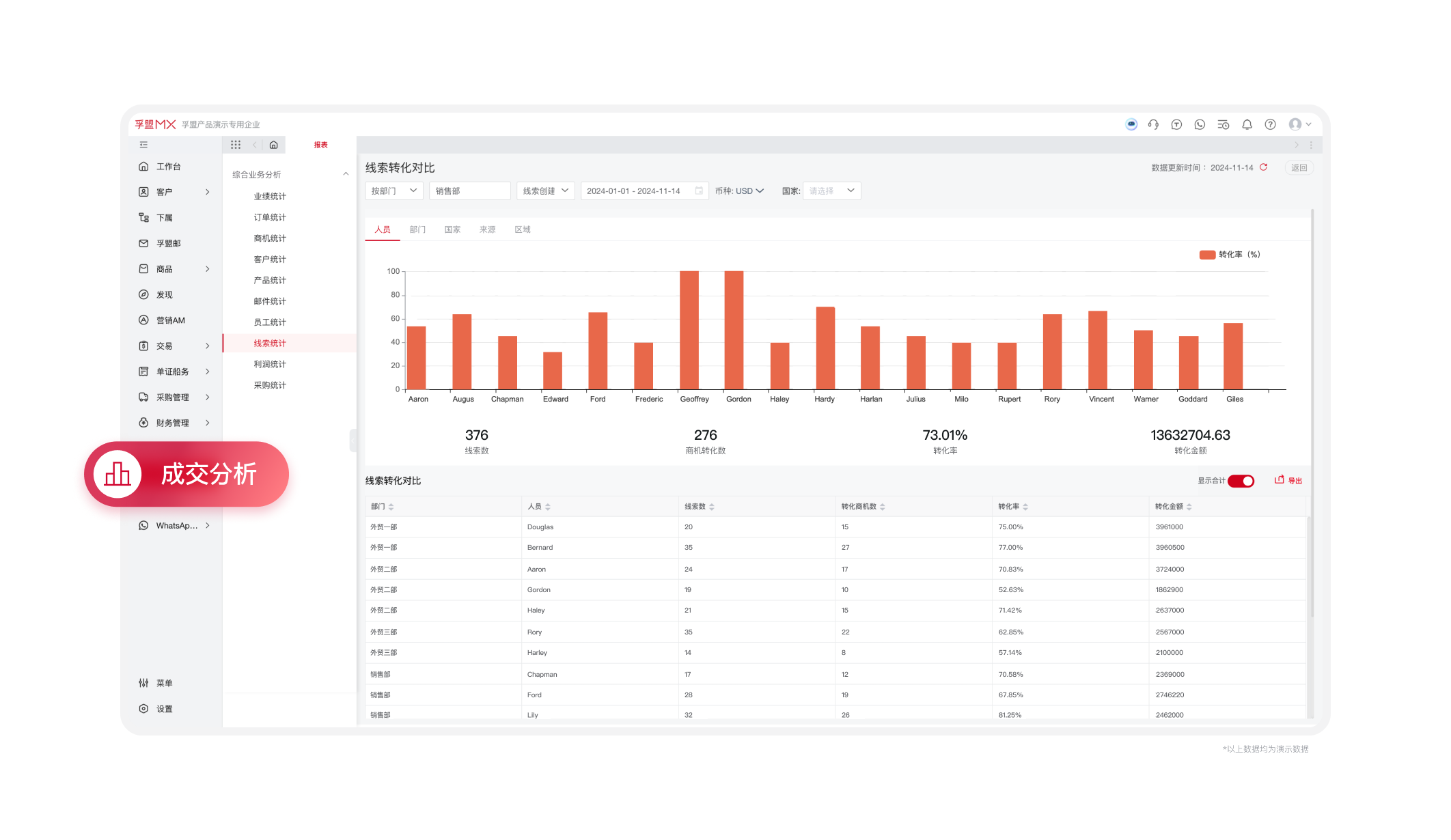Click the home icon in tab bar
Image resolution: width=1451 pixels, height=840 pixels.
[x=273, y=145]
